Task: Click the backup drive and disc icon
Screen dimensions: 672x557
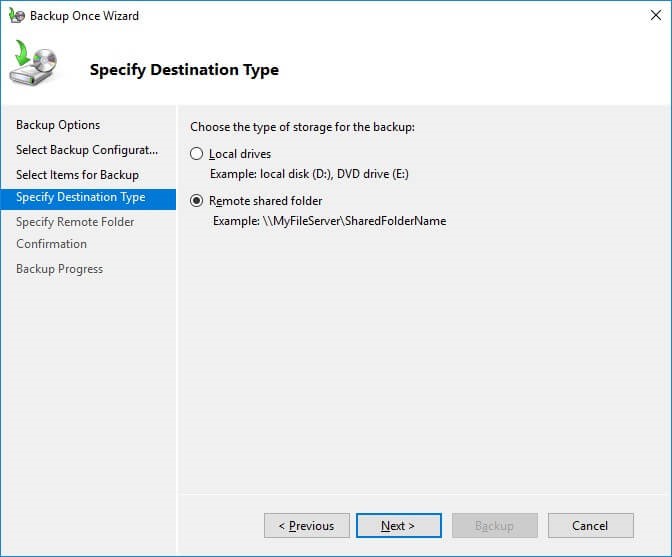Action: tap(33, 63)
